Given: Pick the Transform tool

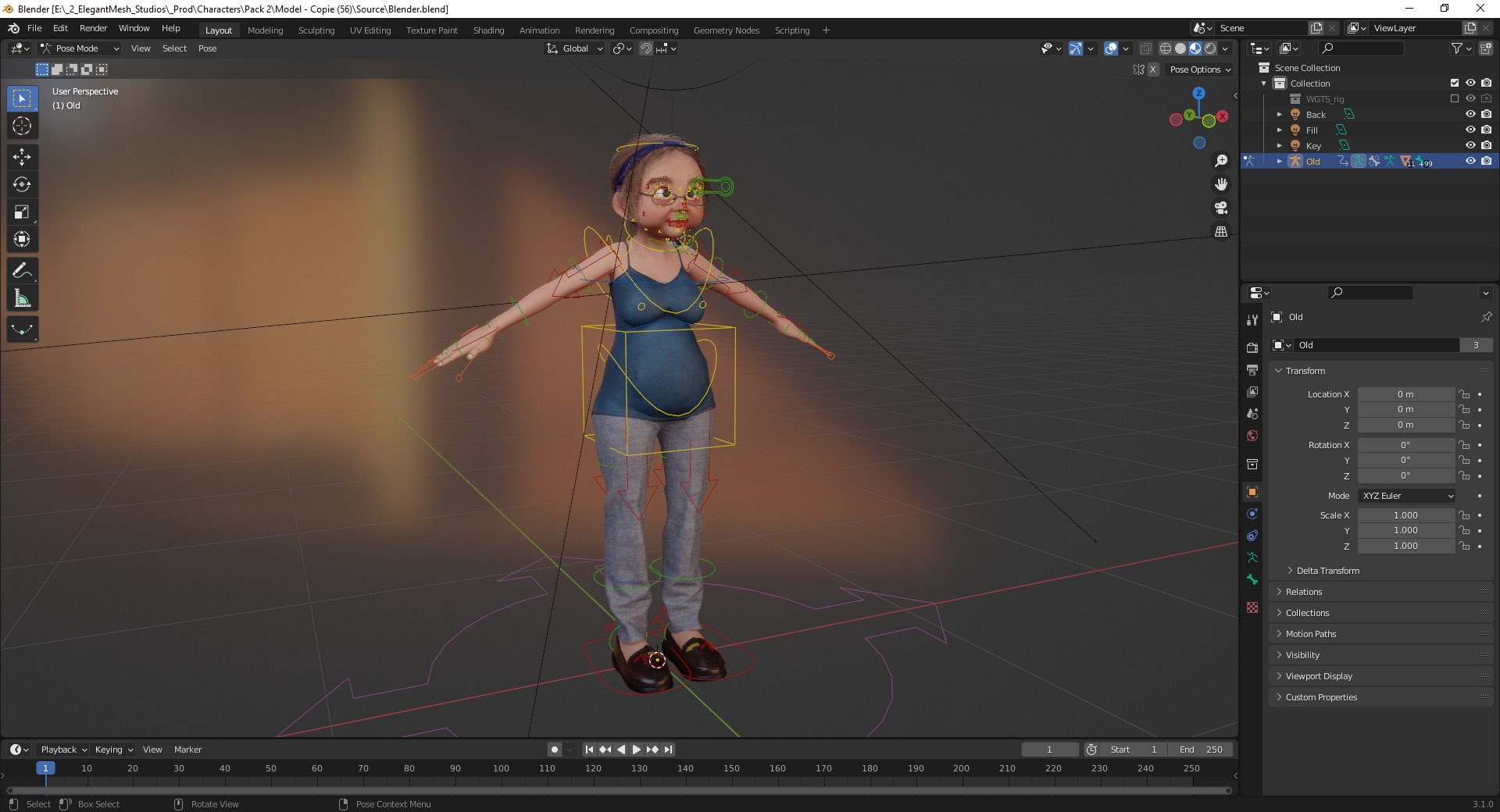Looking at the screenshot, I should tap(22, 239).
